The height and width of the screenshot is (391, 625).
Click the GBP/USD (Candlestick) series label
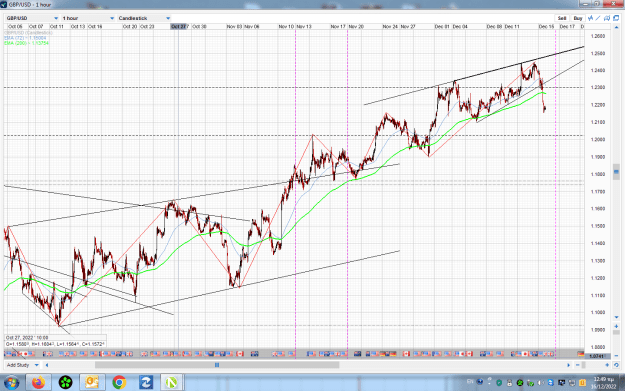[28, 33]
